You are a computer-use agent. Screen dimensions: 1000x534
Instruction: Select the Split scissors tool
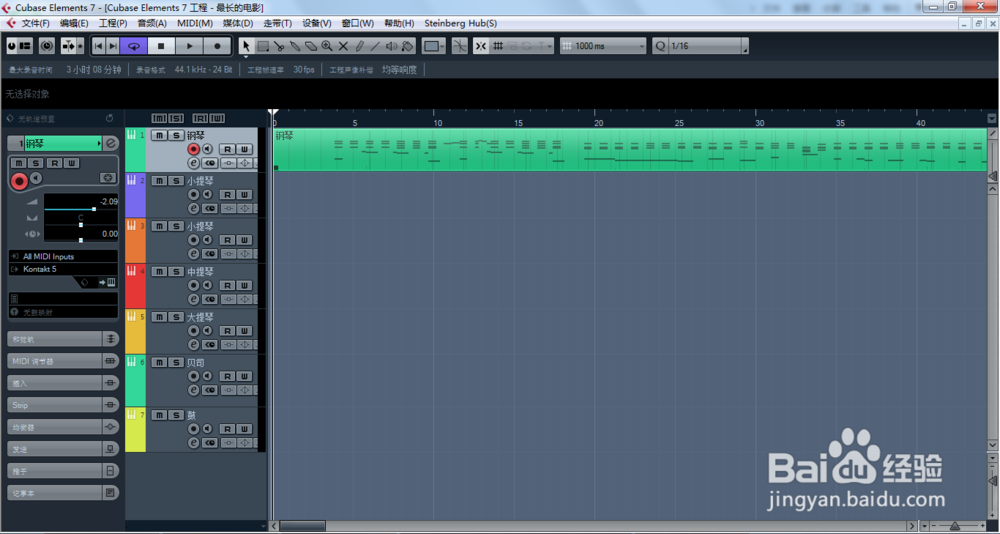click(279, 46)
